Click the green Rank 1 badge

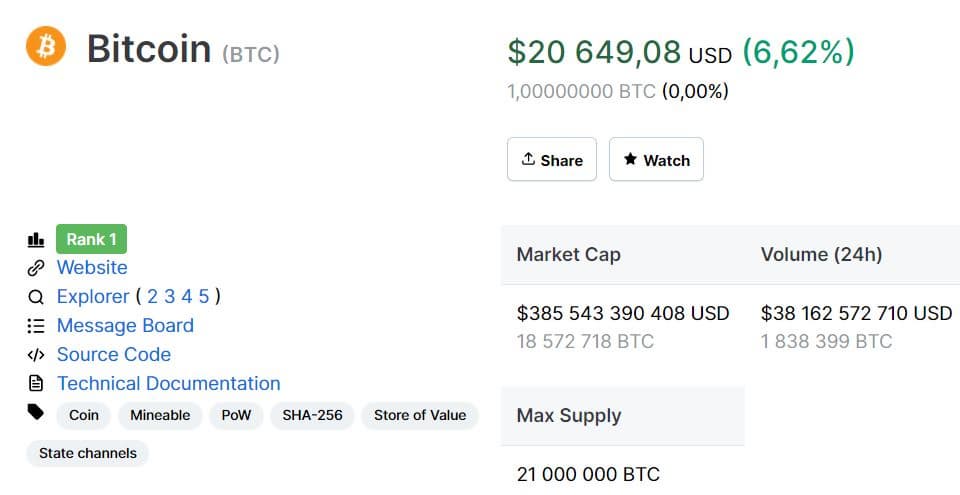pyautogui.click(x=92, y=240)
